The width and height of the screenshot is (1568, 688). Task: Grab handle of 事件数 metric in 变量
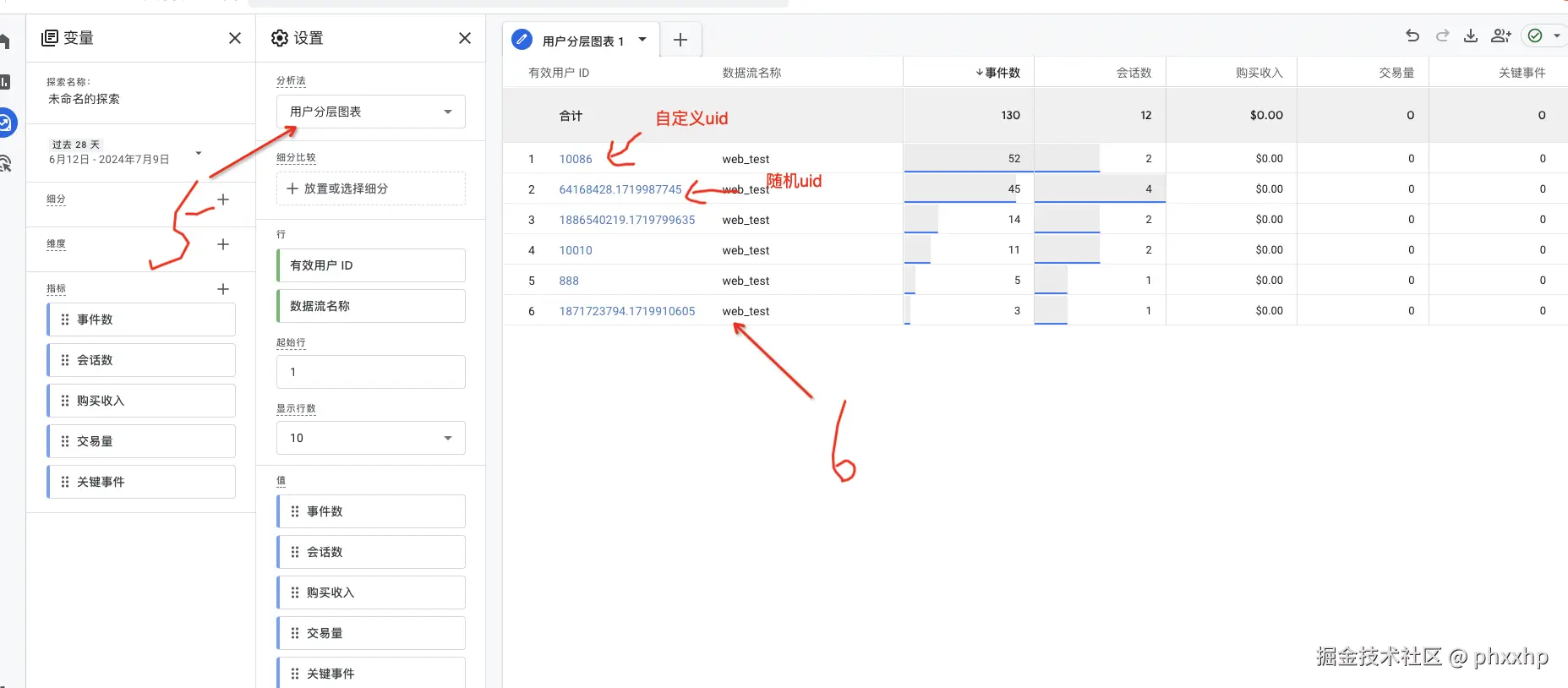pos(65,319)
